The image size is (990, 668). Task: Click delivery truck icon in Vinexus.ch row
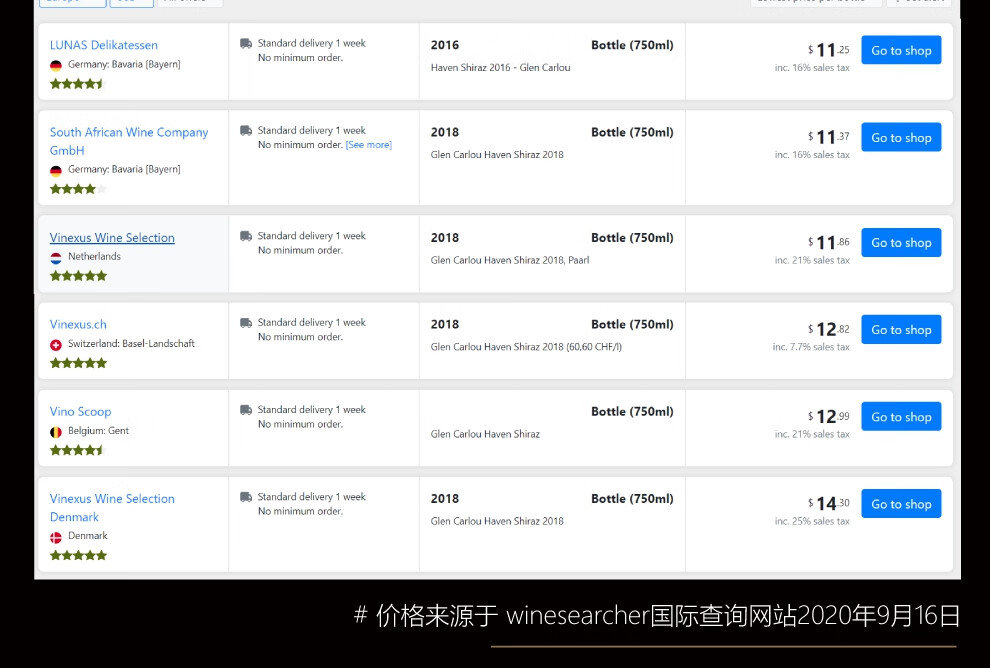coord(246,322)
